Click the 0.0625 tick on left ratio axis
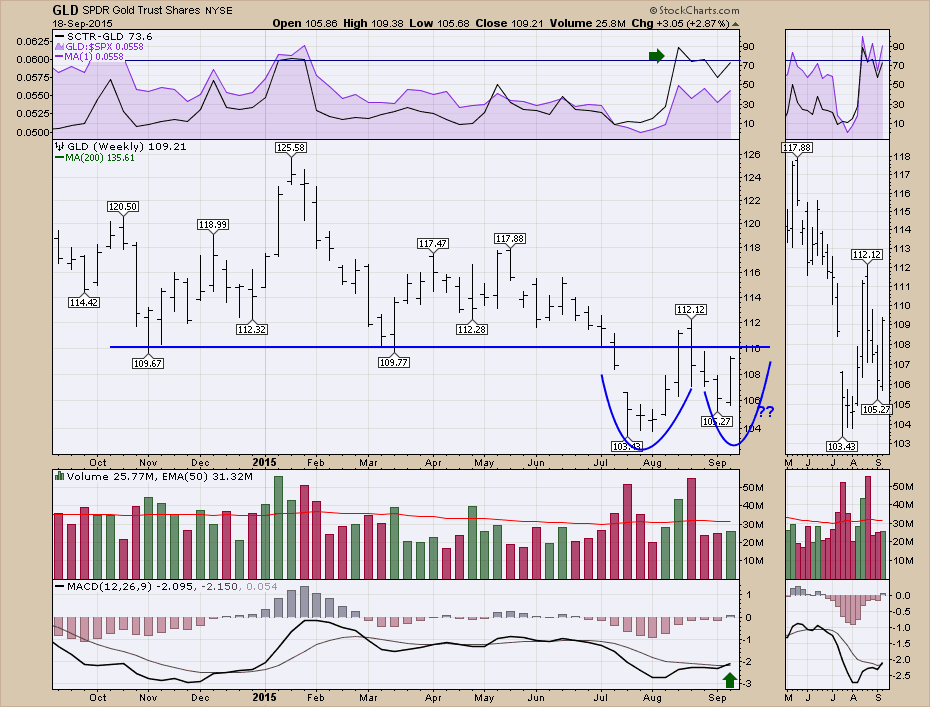 point(32,41)
